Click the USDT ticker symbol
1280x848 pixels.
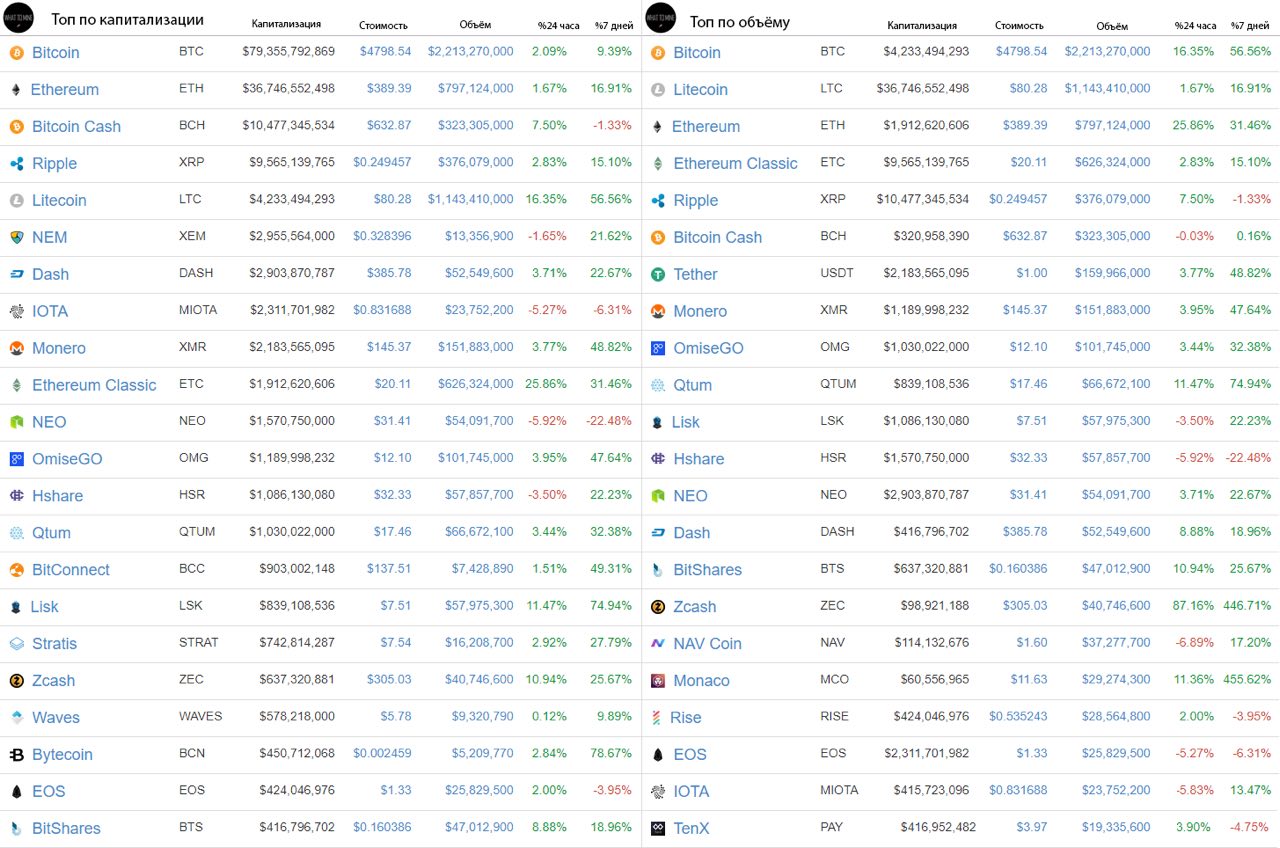click(x=837, y=273)
